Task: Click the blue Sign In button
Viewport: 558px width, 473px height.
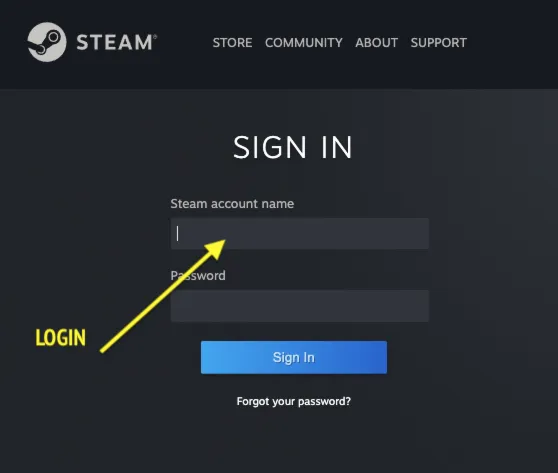Action: (x=294, y=357)
